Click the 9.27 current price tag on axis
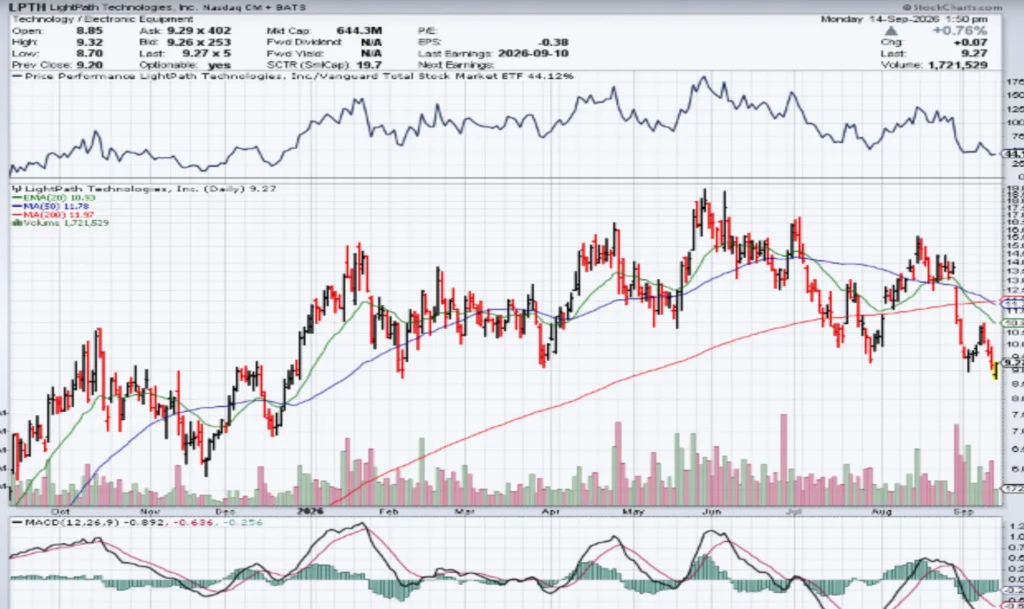This screenshot has height=609, width=1024. click(x=1013, y=362)
